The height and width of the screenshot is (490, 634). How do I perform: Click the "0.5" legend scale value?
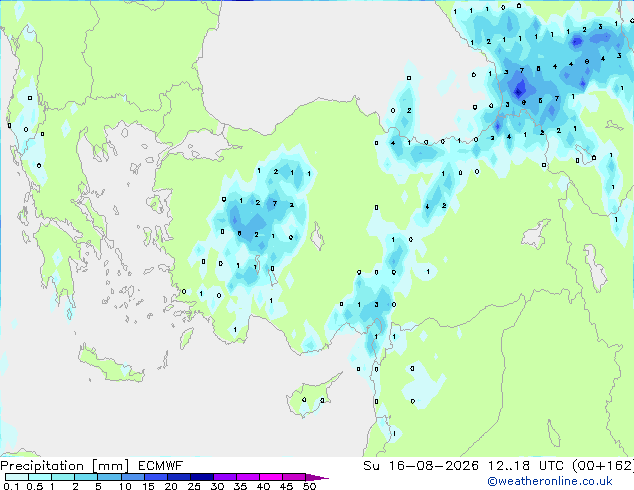pyautogui.click(x=34, y=486)
